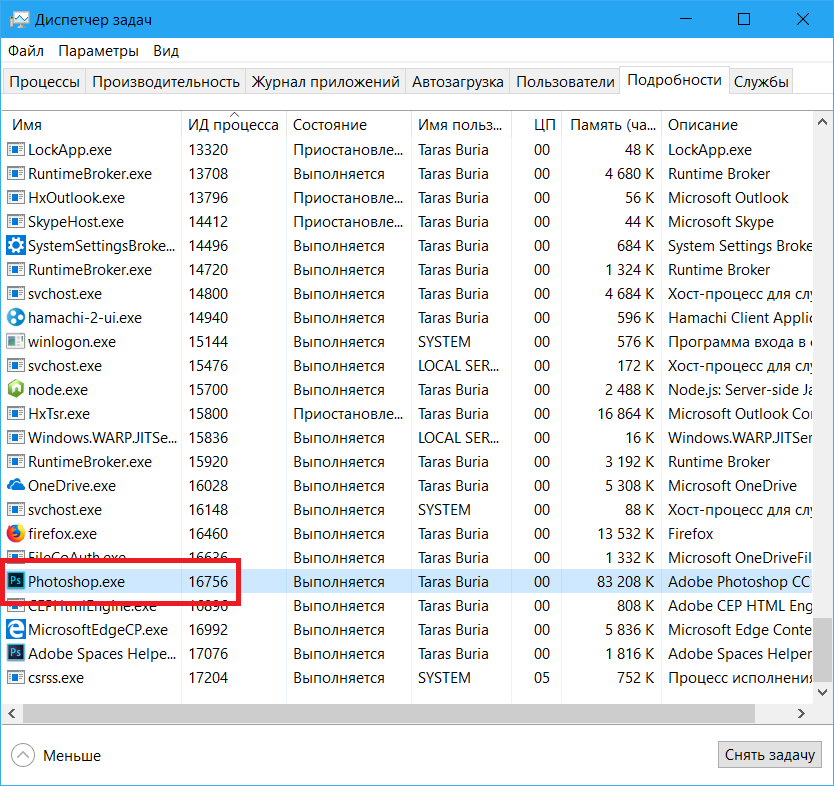The width and height of the screenshot is (834, 786).
Task: Click the SystemSettingsBroker gear icon
Action: [x=16, y=245]
